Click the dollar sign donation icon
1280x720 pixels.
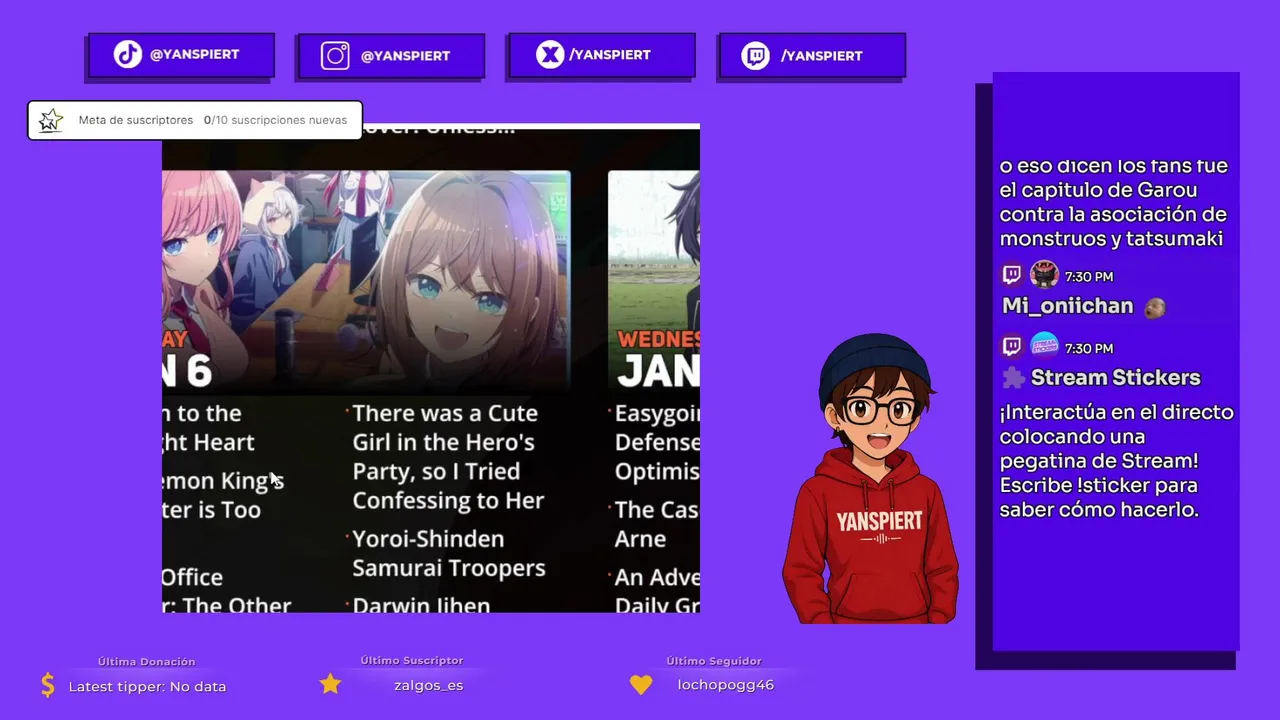pyautogui.click(x=48, y=685)
